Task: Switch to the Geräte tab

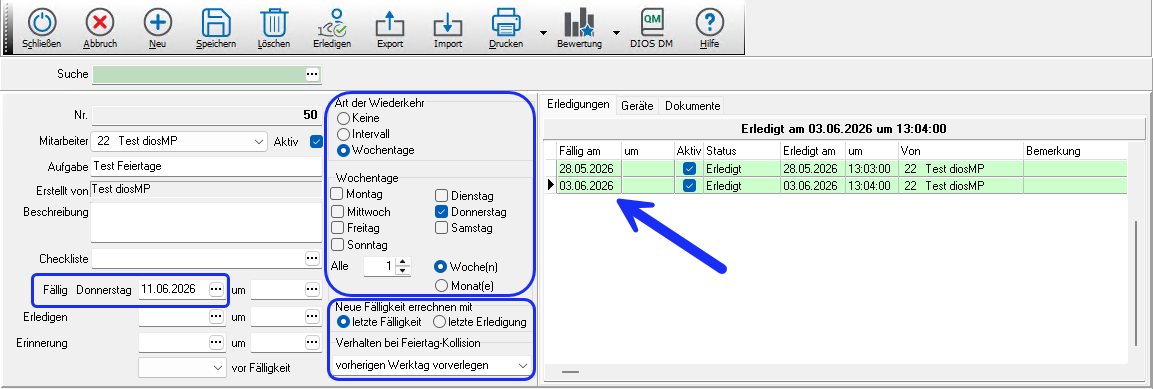Action: (637, 106)
